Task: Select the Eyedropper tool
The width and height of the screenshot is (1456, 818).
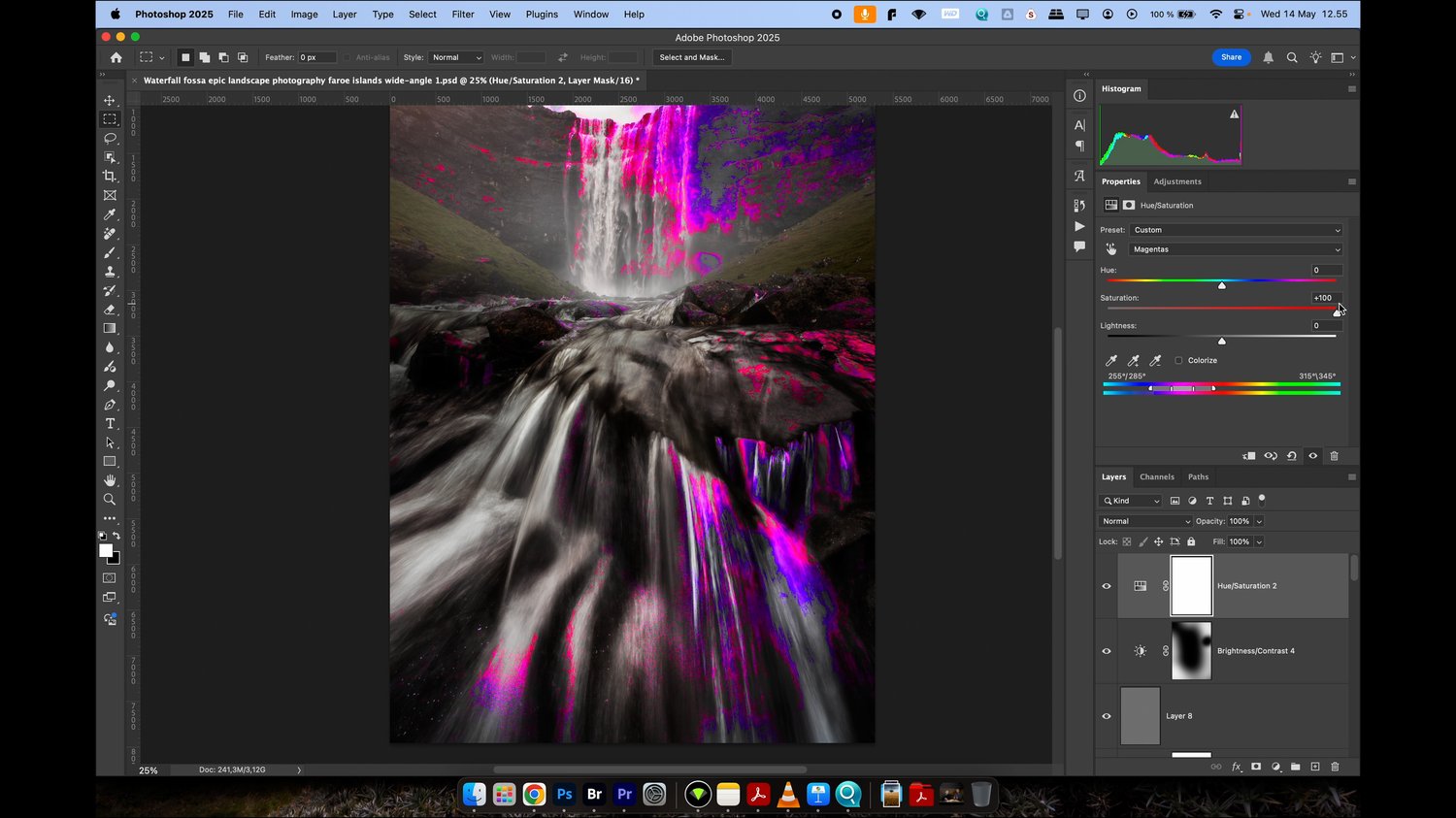Action: click(110, 214)
